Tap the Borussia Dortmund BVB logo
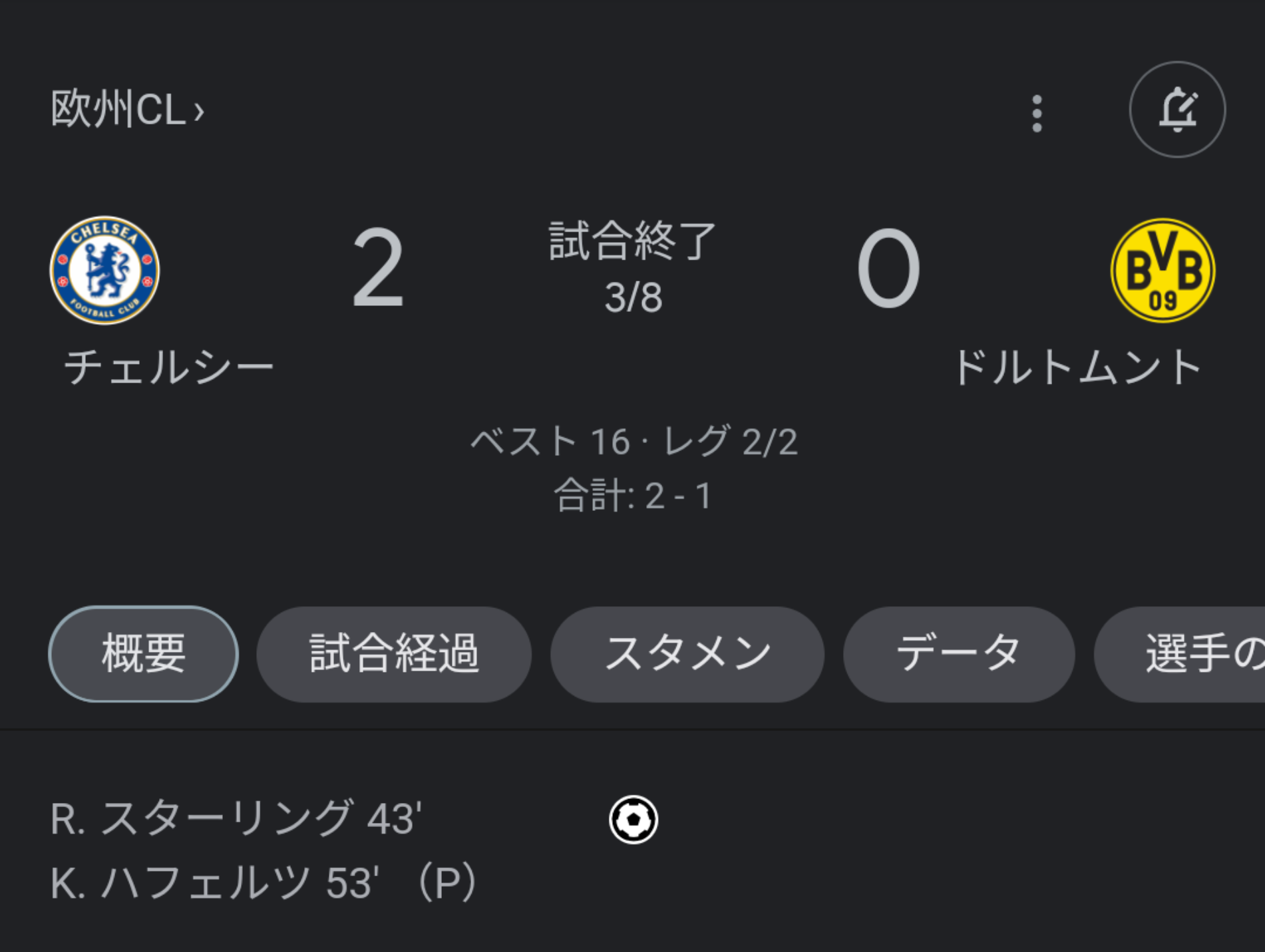The height and width of the screenshot is (952, 1265). pos(1163,271)
